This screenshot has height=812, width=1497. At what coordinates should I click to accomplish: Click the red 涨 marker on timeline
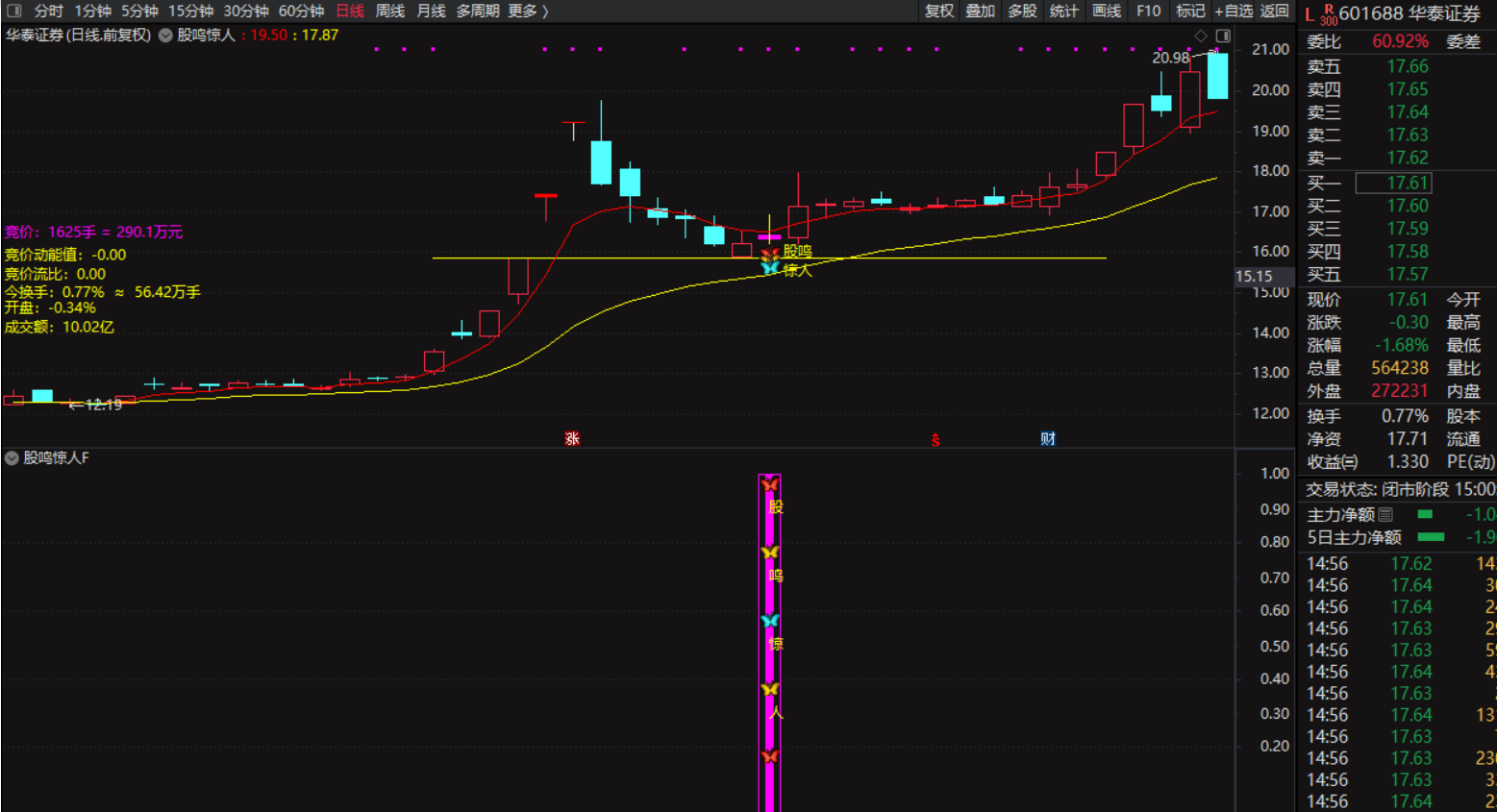572,439
